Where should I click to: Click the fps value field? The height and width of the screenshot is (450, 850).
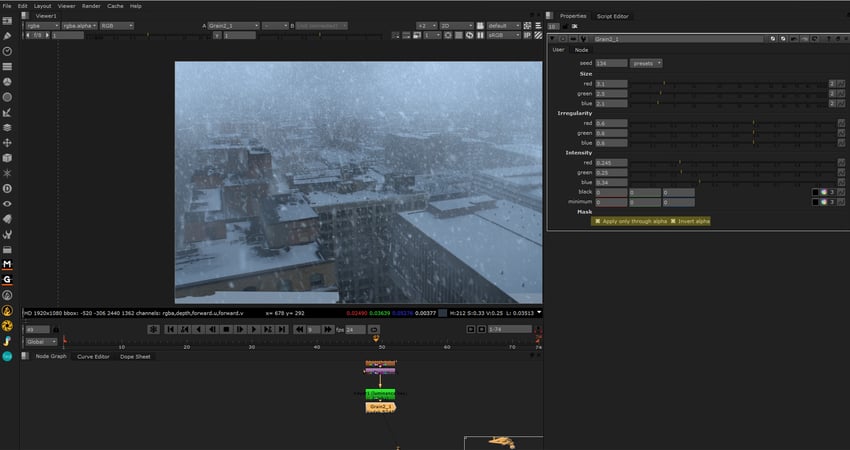356,329
